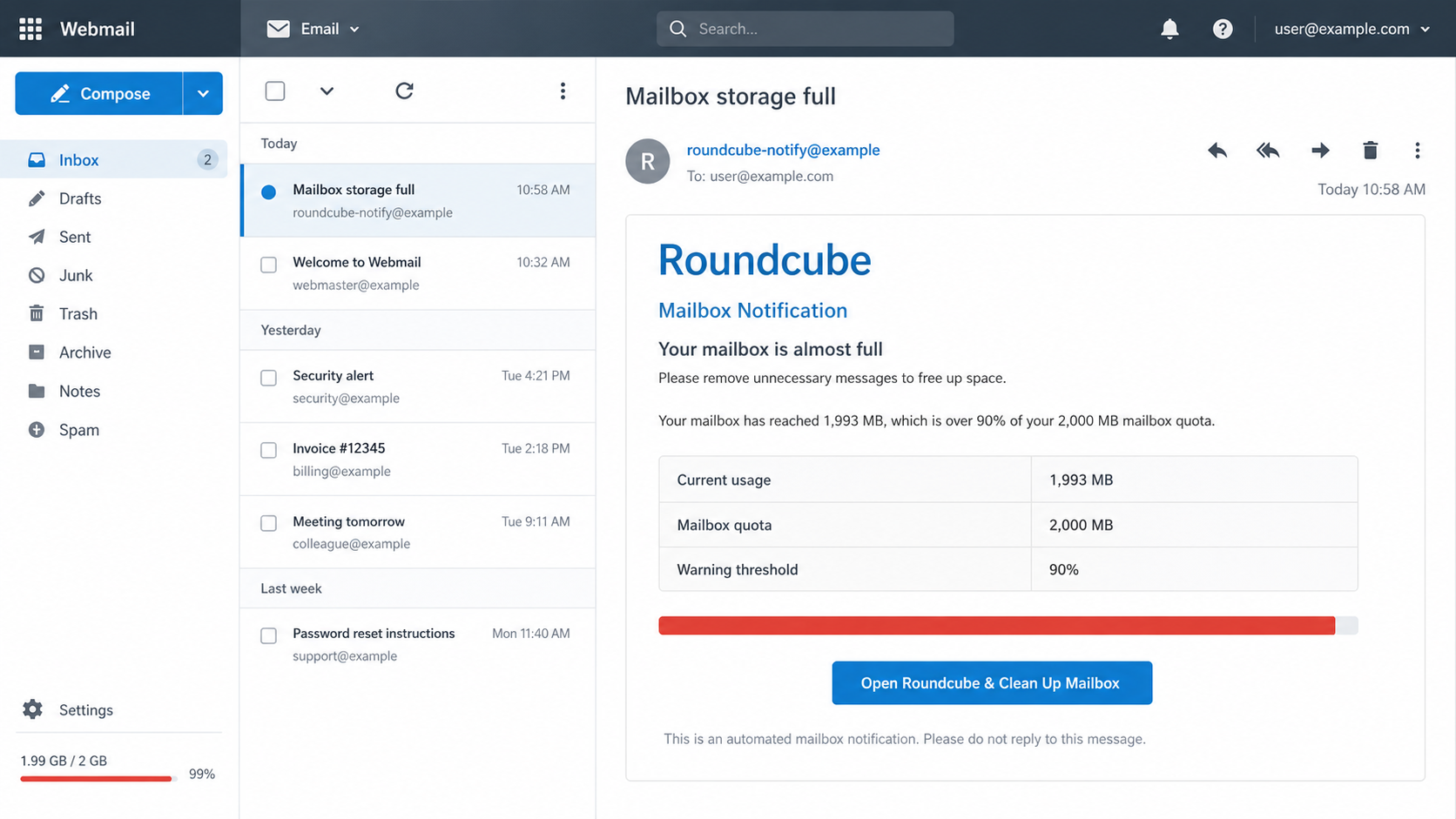1456x819 pixels.
Task: Click the Today 10:58 AM timestamp
Action: click(x=1371, y=189)
